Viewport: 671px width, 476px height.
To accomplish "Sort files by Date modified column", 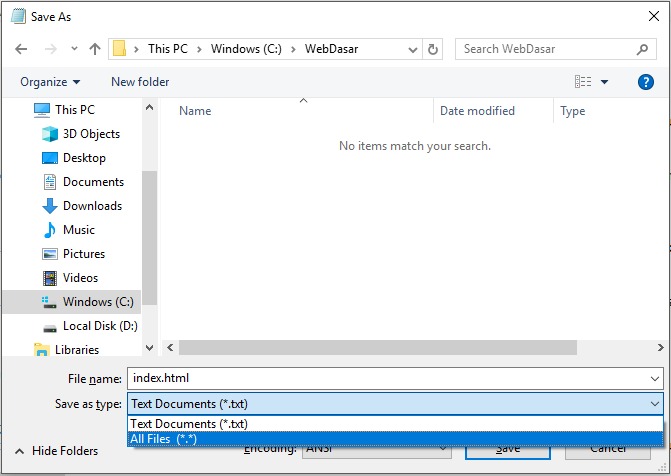I will click(x=478, y=111).
